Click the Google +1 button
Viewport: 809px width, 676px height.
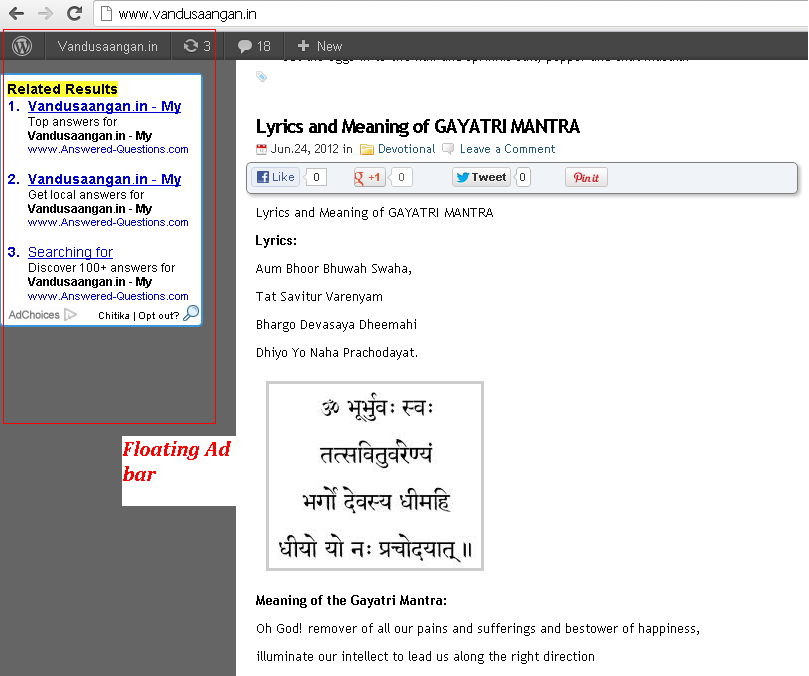tap(369, 178)
